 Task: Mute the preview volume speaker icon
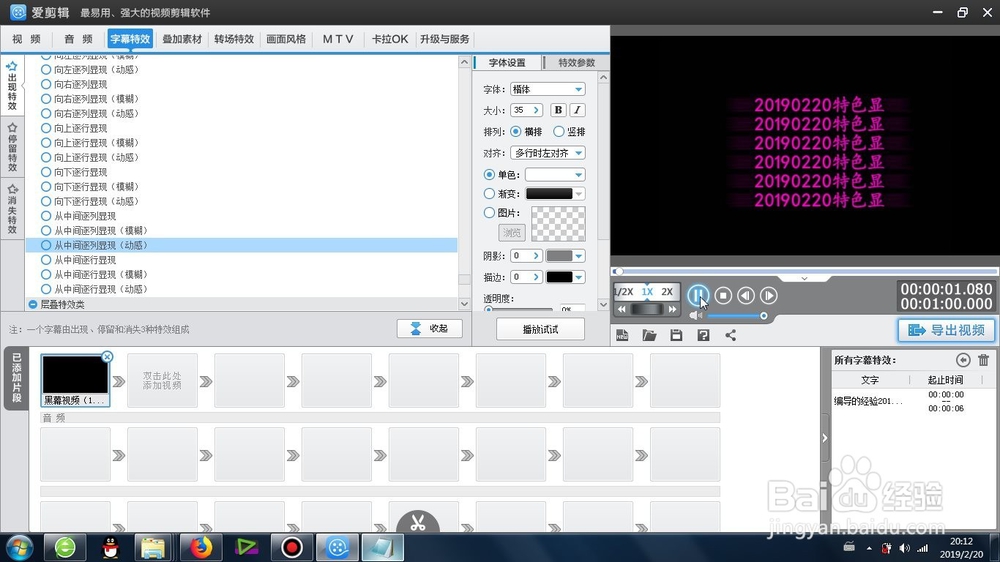695,315
